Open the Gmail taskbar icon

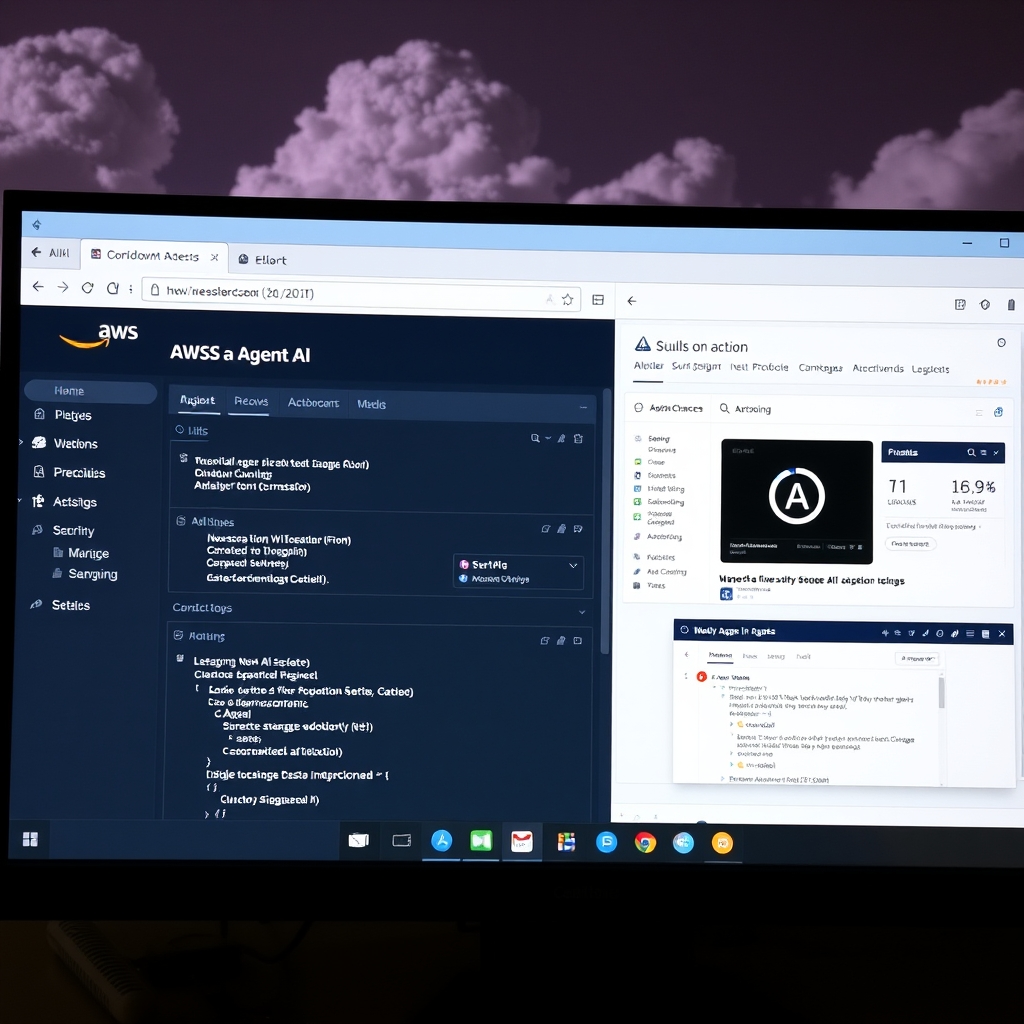tap(522, 842)
